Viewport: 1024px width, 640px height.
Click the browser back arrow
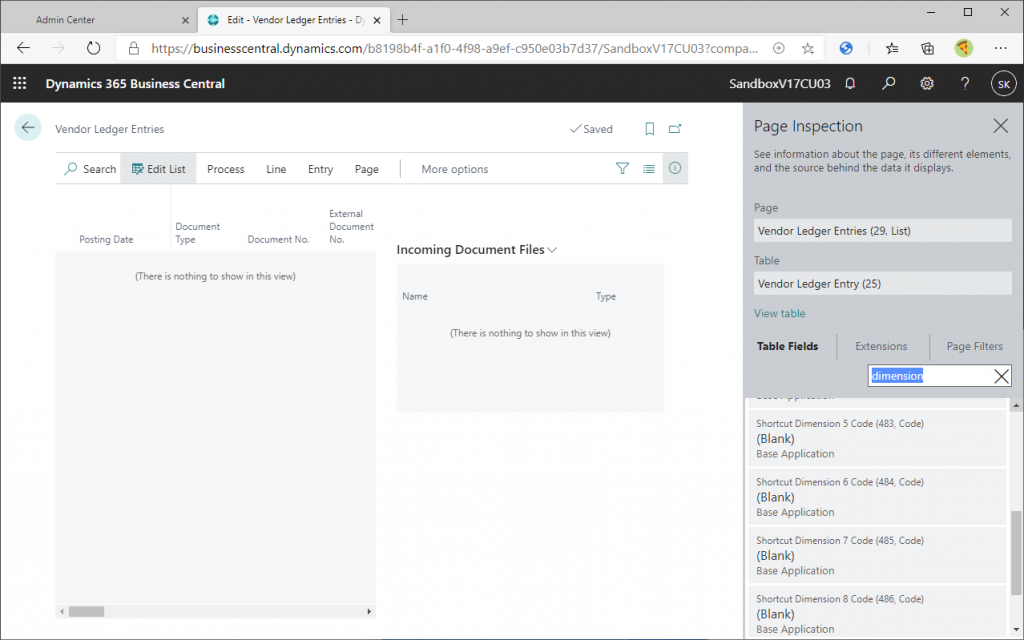click(24, 48)
